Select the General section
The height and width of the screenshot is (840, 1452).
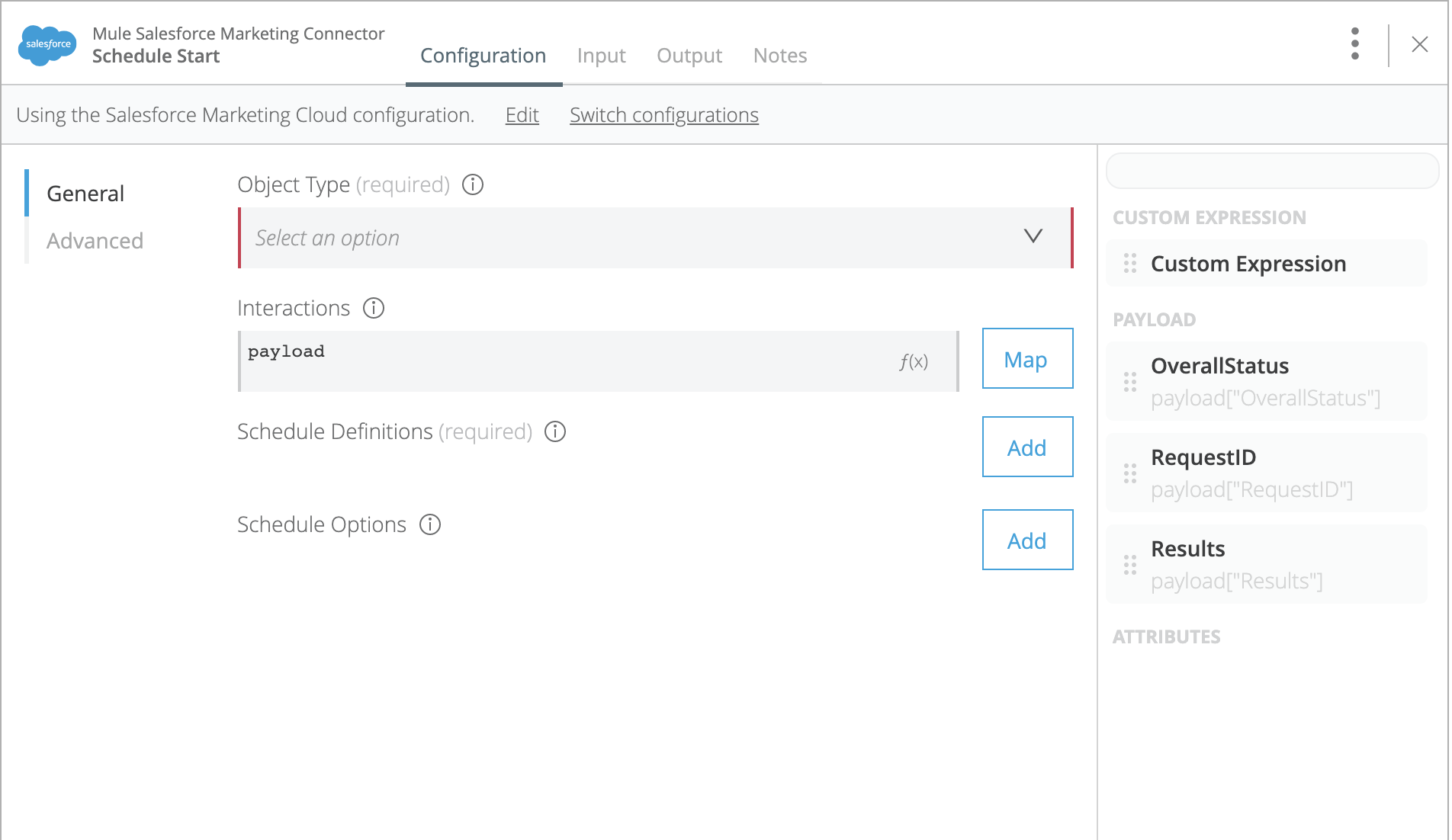click(85, 194)
